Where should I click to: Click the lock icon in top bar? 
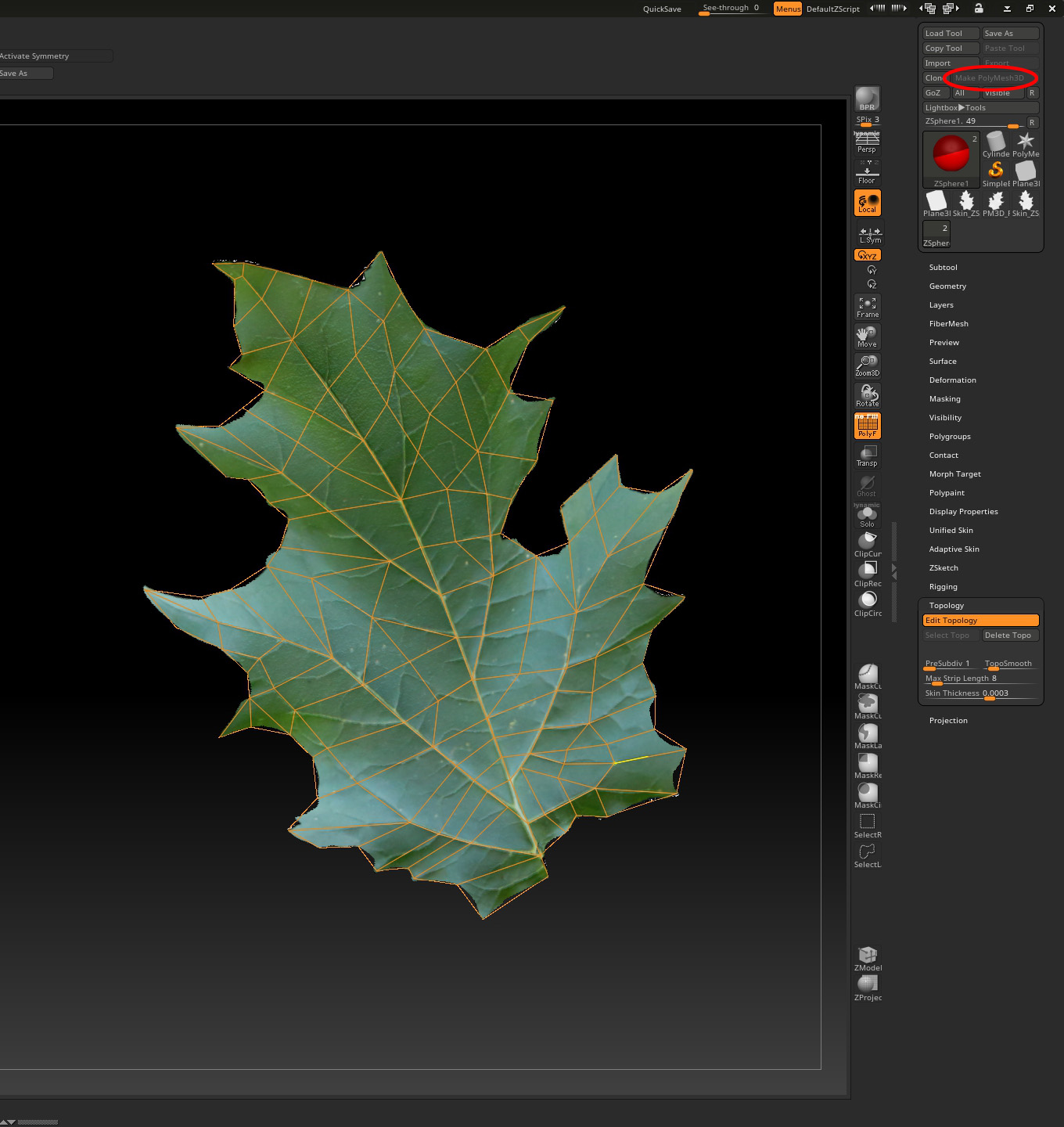coord(979,9)
